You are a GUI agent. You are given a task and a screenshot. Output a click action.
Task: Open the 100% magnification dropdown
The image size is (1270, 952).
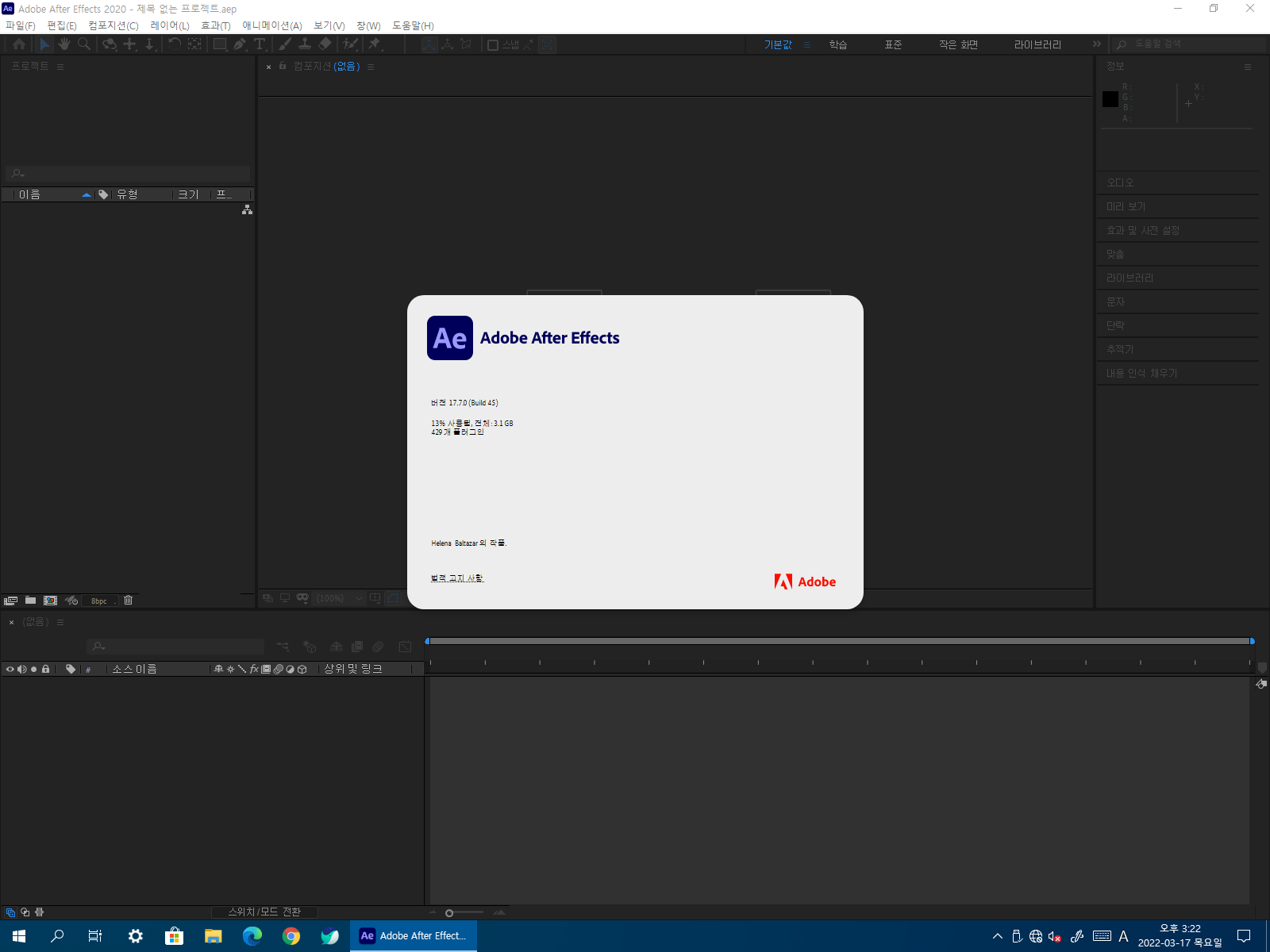(339, 598)
